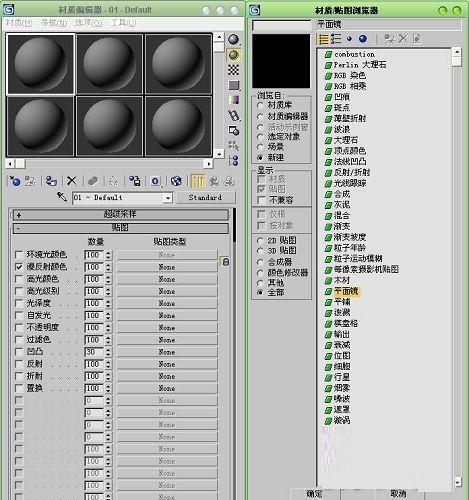The width and height of the screenshot is (469, 500).
Task: Click the Reset Map X icon
Action: pos(71,181)
